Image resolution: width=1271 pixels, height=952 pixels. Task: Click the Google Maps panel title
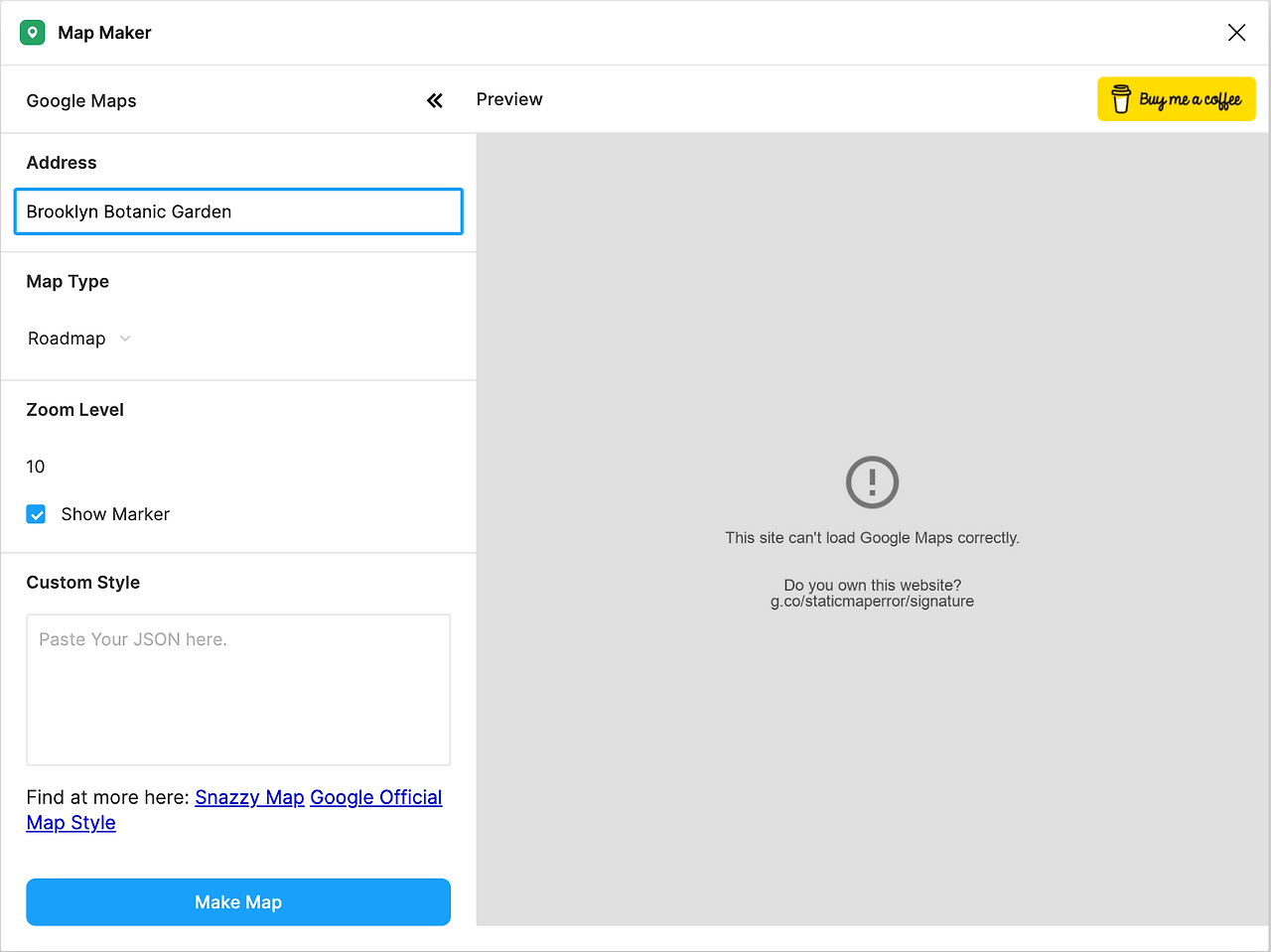click(x=81, y=101)
